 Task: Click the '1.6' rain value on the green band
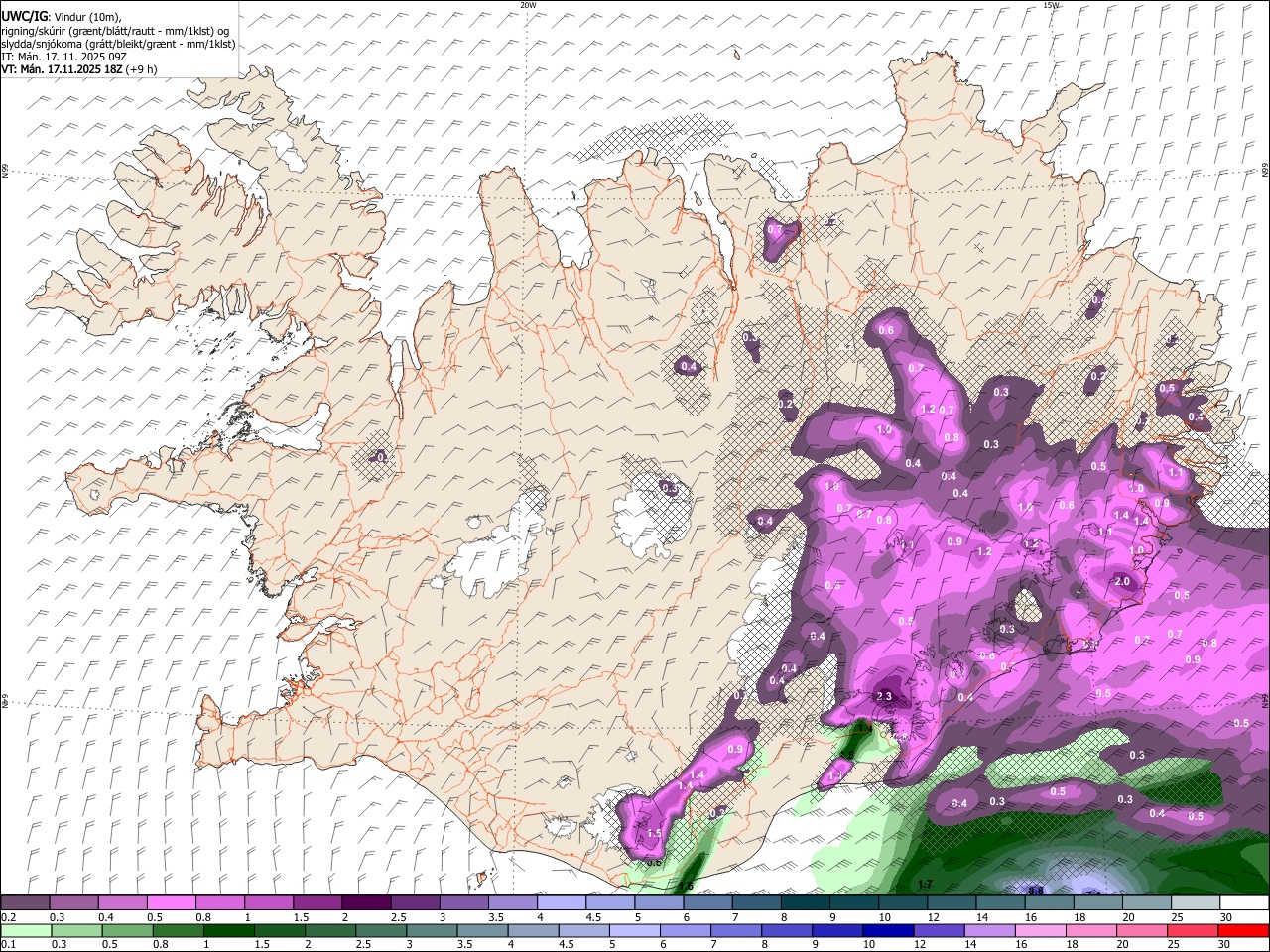685,885
